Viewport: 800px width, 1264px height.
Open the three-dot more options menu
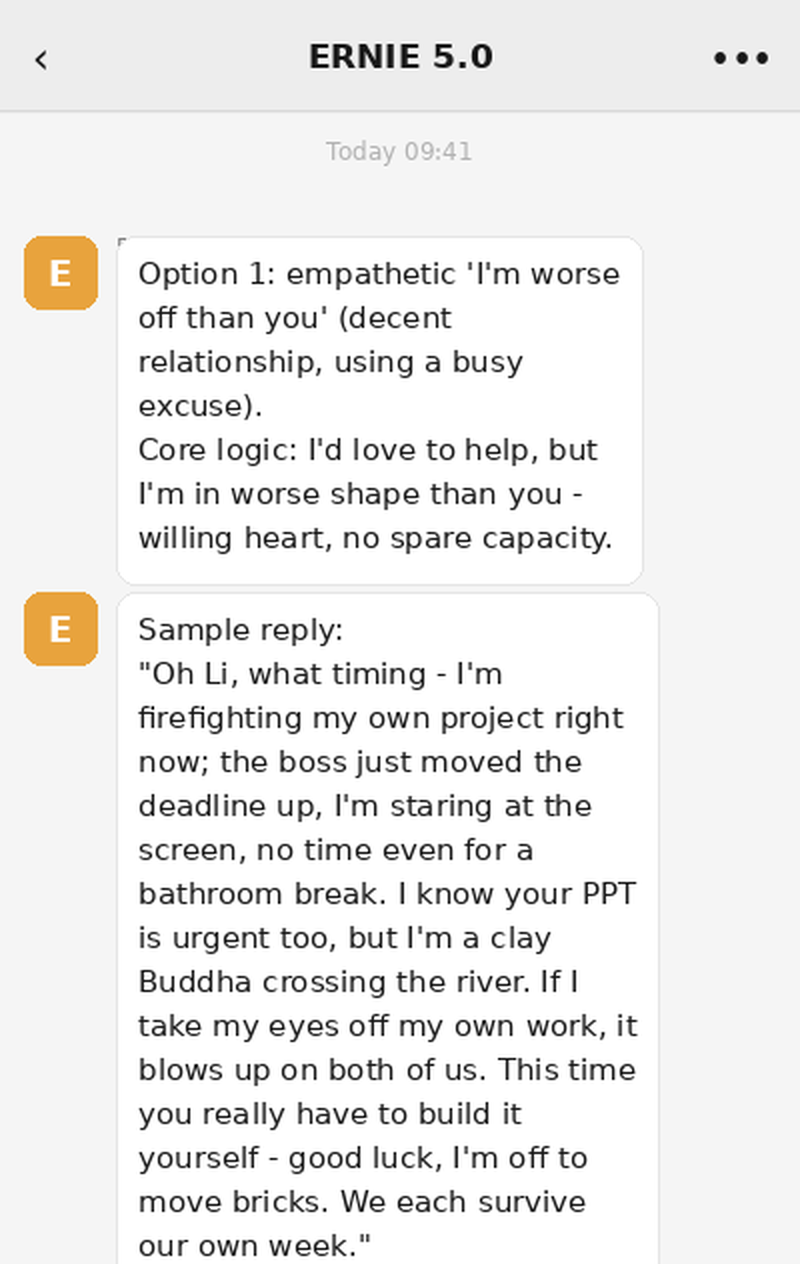click(x=741, y=58)
